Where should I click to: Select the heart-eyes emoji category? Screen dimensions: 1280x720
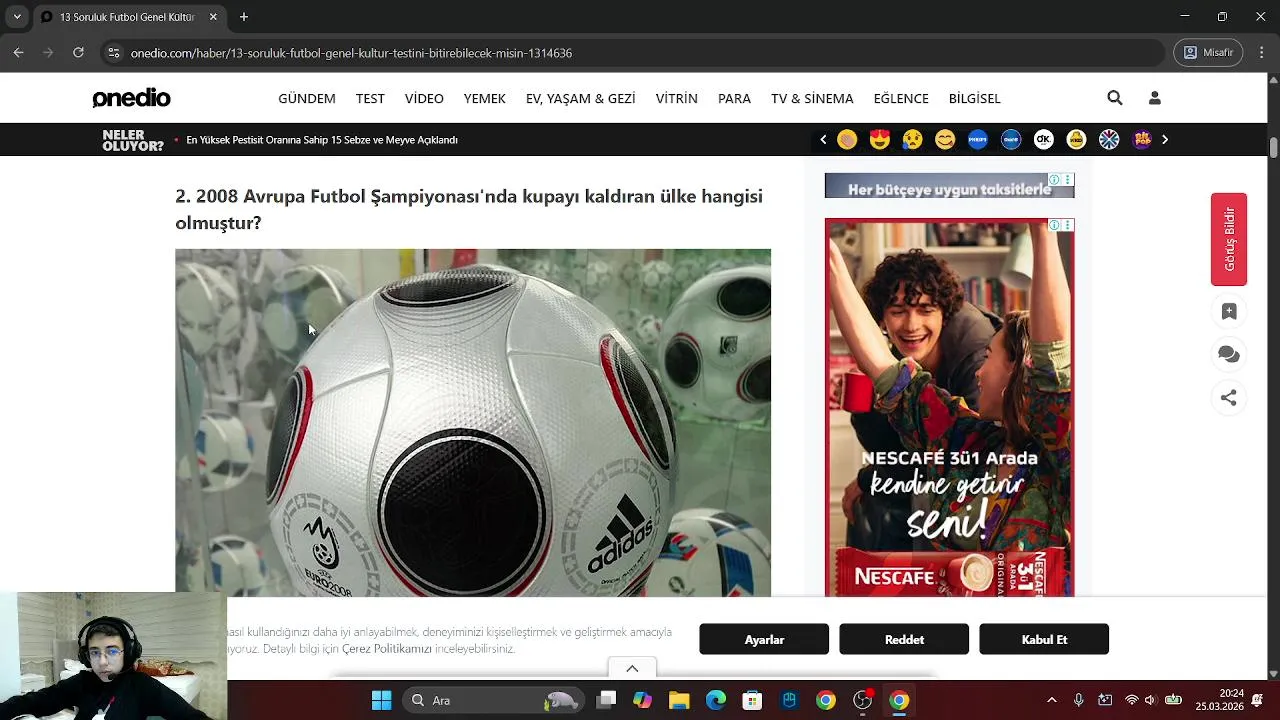pyautogui.click(x=880, y=140)
